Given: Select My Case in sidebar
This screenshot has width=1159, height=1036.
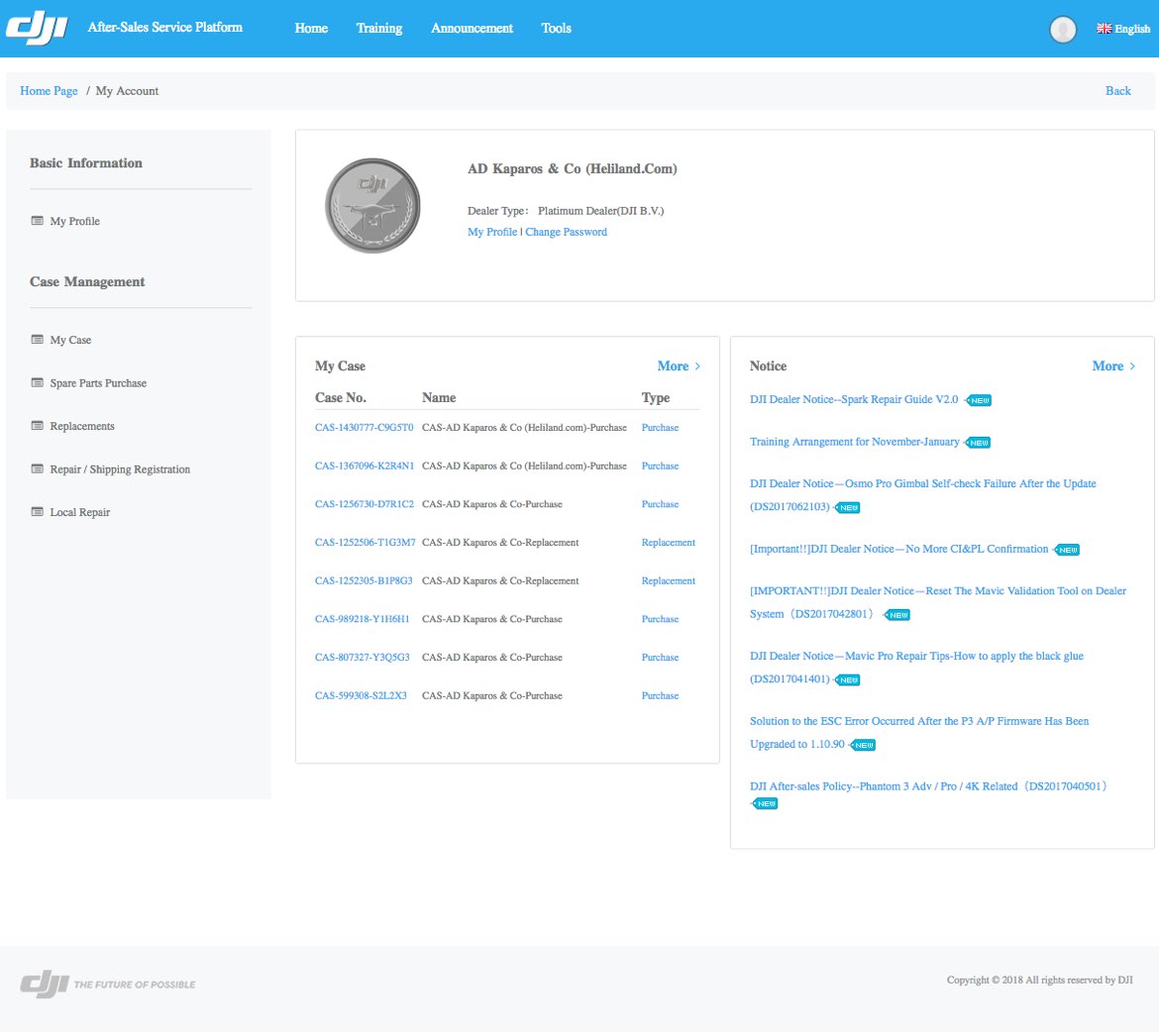Looking at the screenshot, I should coord(70,340).
